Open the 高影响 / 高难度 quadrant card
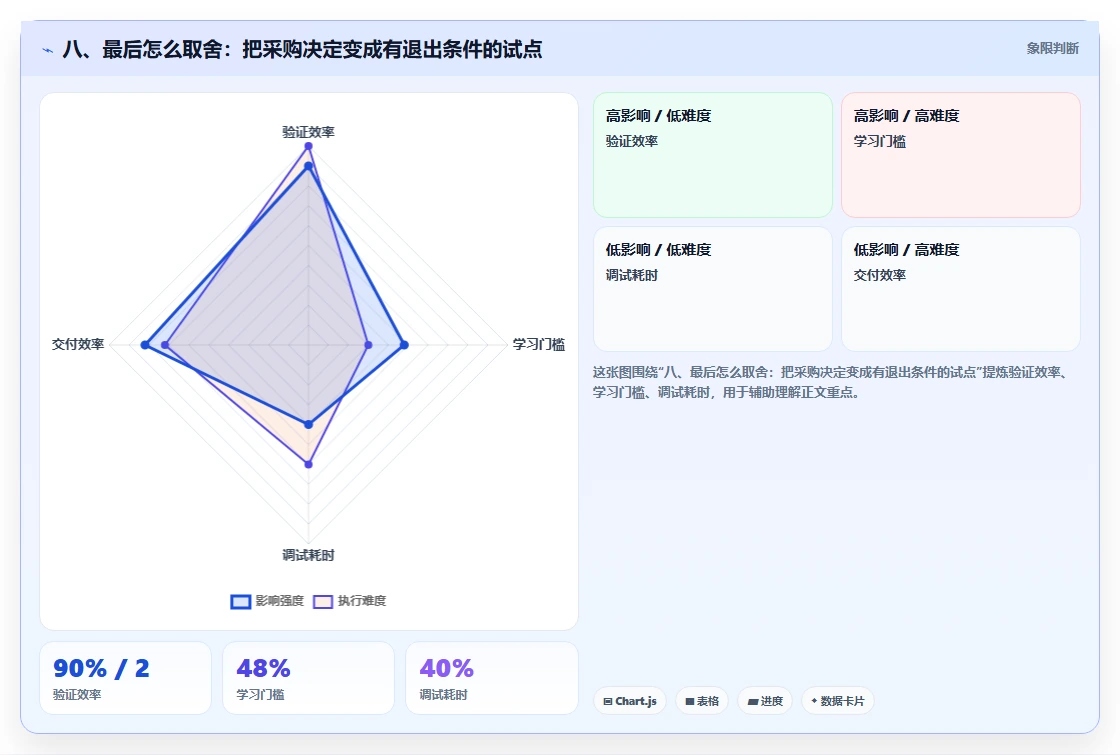 [961, 155]
